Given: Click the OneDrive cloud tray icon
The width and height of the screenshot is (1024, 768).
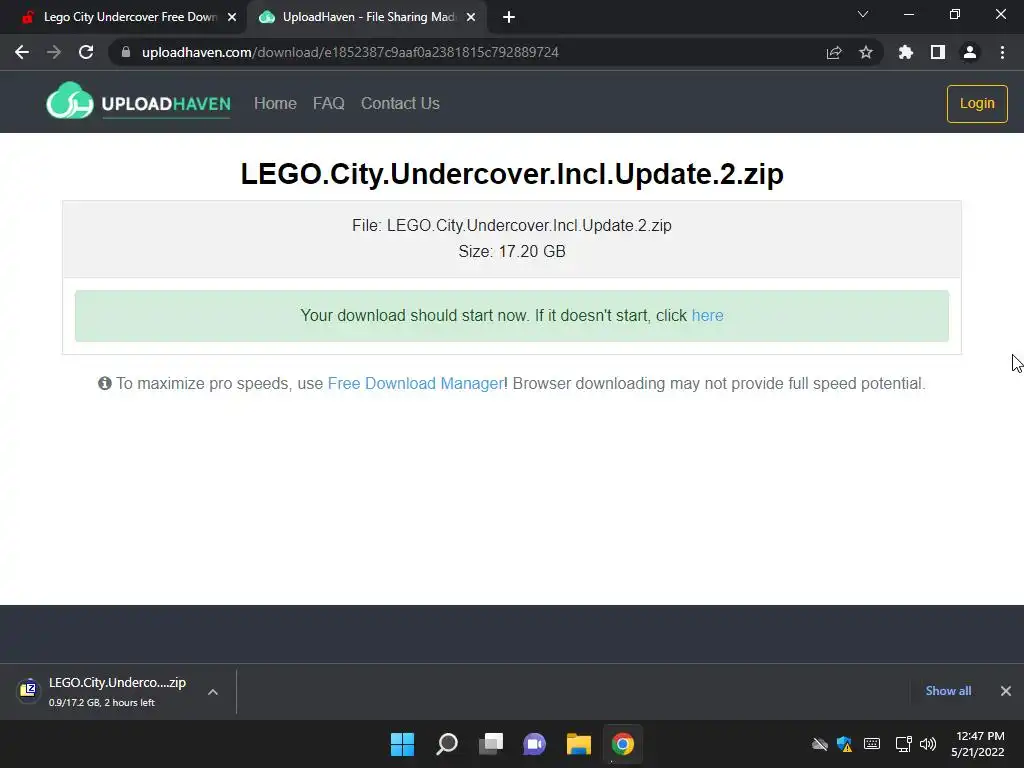Looking at the screenshot, I should click(820, 744).
